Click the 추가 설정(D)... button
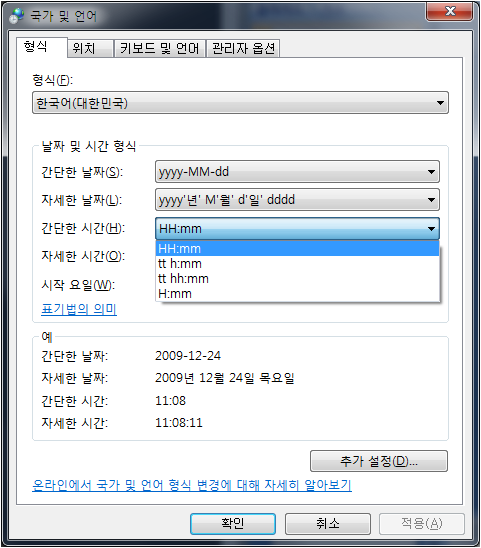481x548 pixels. click(379, 461)
